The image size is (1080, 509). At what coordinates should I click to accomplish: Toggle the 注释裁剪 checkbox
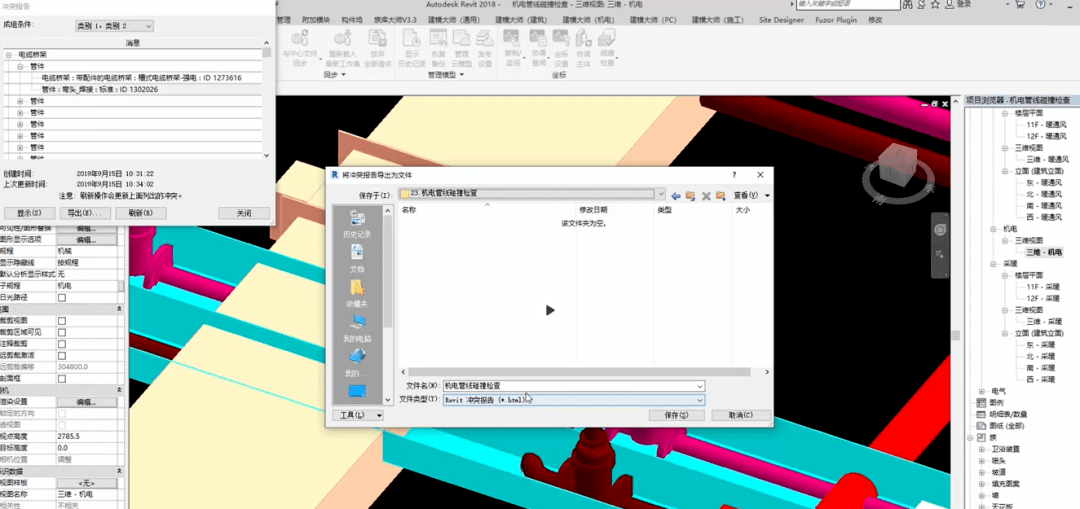[x=62, y=344]
